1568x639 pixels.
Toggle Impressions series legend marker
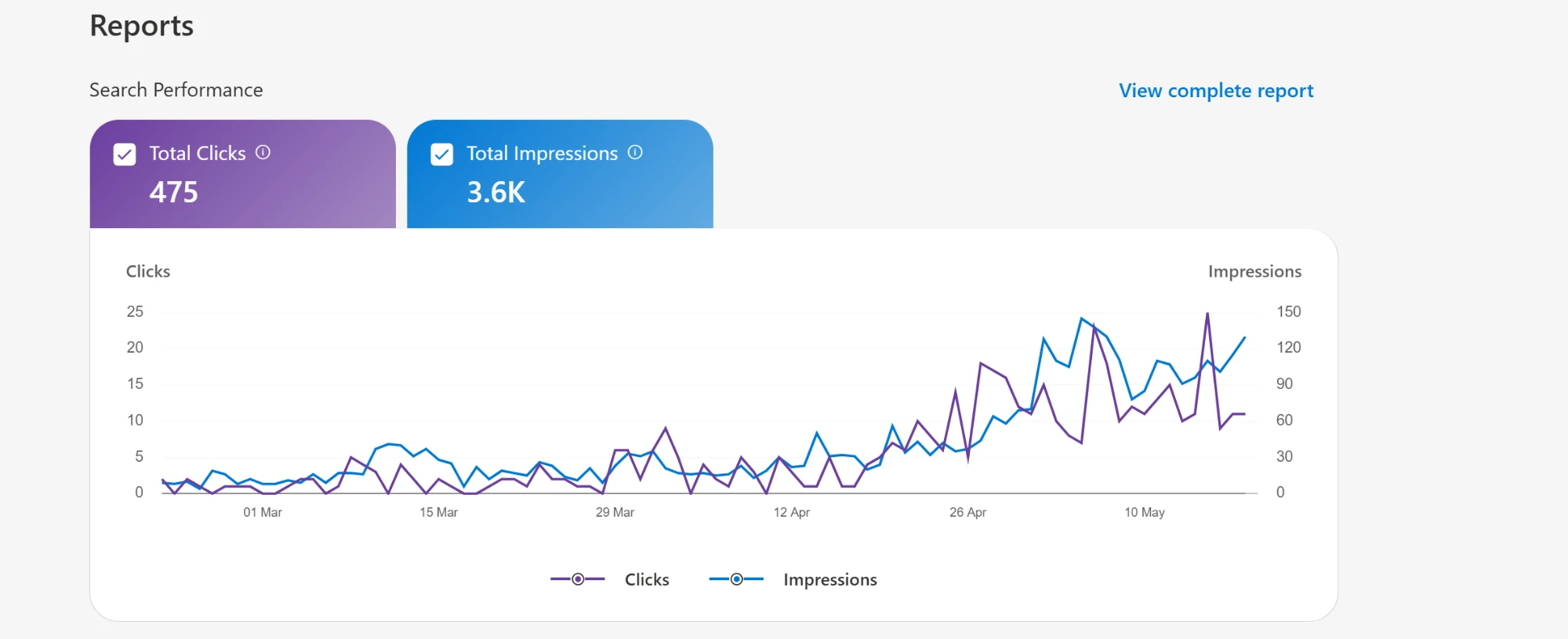pyautogui.click(x=736, y=579)
